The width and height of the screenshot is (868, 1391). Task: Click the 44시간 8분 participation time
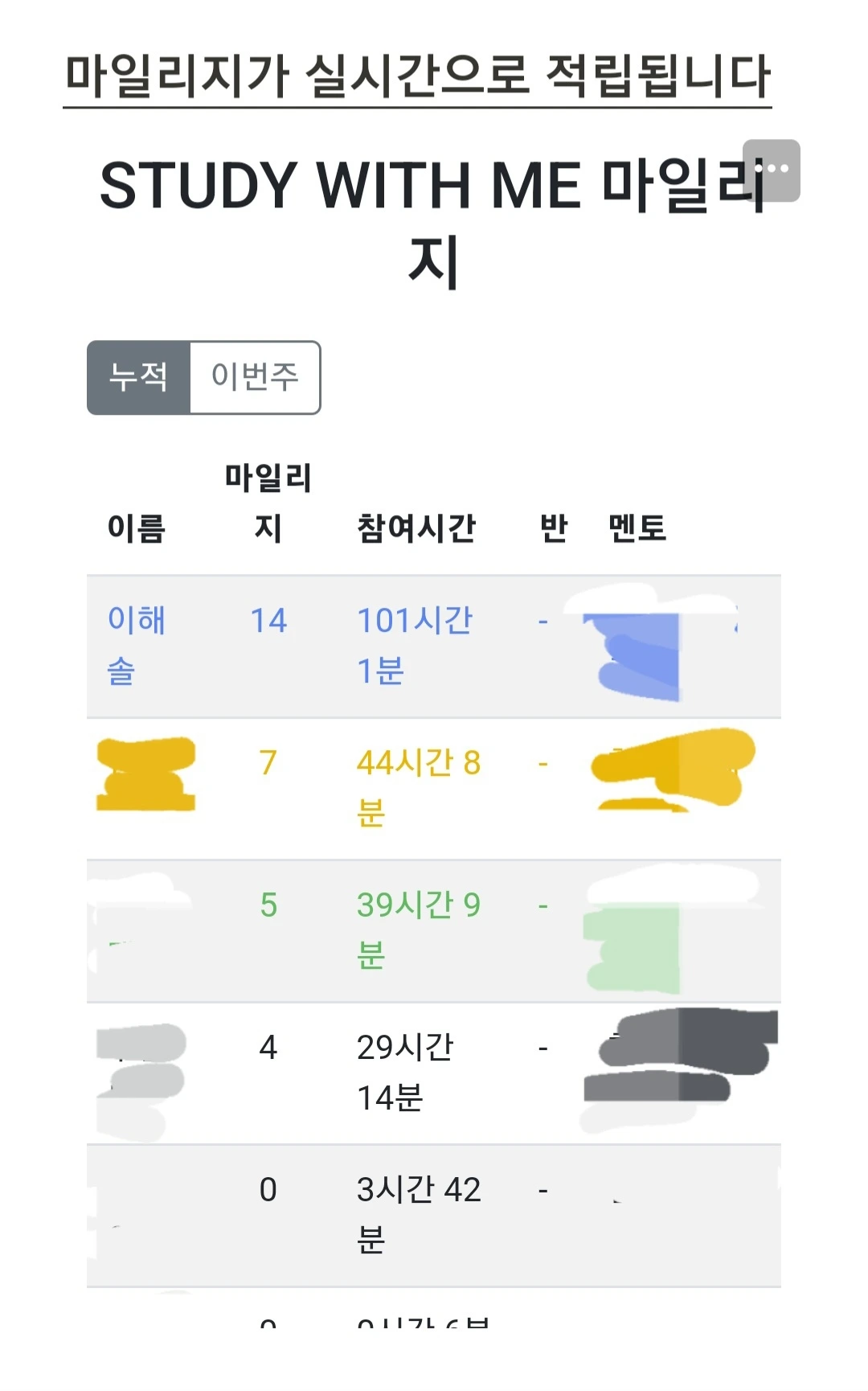(x=419, y=788)
